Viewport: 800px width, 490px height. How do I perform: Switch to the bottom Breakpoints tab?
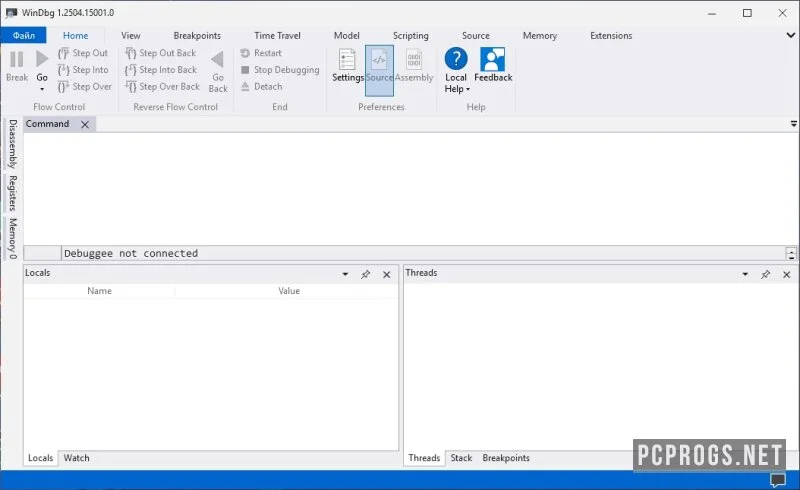(506, 458)
